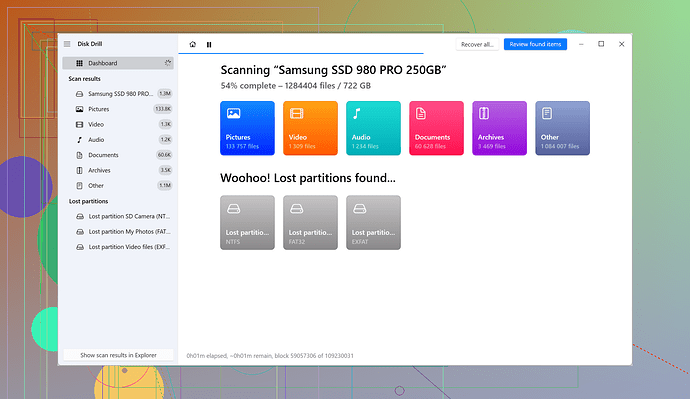Viewport: 690px width, 399px height.
Task: Open the Other files category tile
Action: coord(562,128)
